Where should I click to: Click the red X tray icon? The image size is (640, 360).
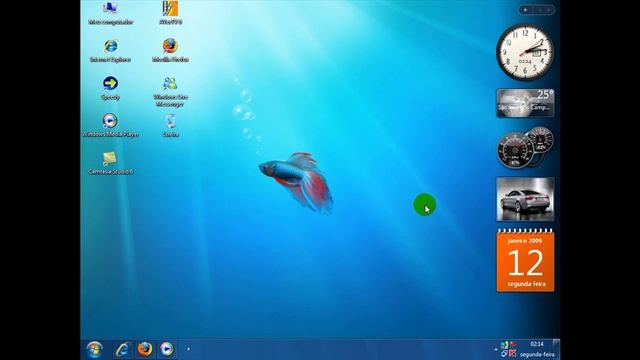click(513, 353)
